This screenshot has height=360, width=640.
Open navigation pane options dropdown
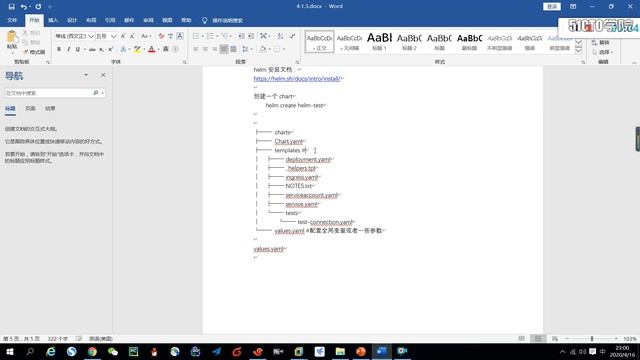pyautogui.click(x=86, y=75)
